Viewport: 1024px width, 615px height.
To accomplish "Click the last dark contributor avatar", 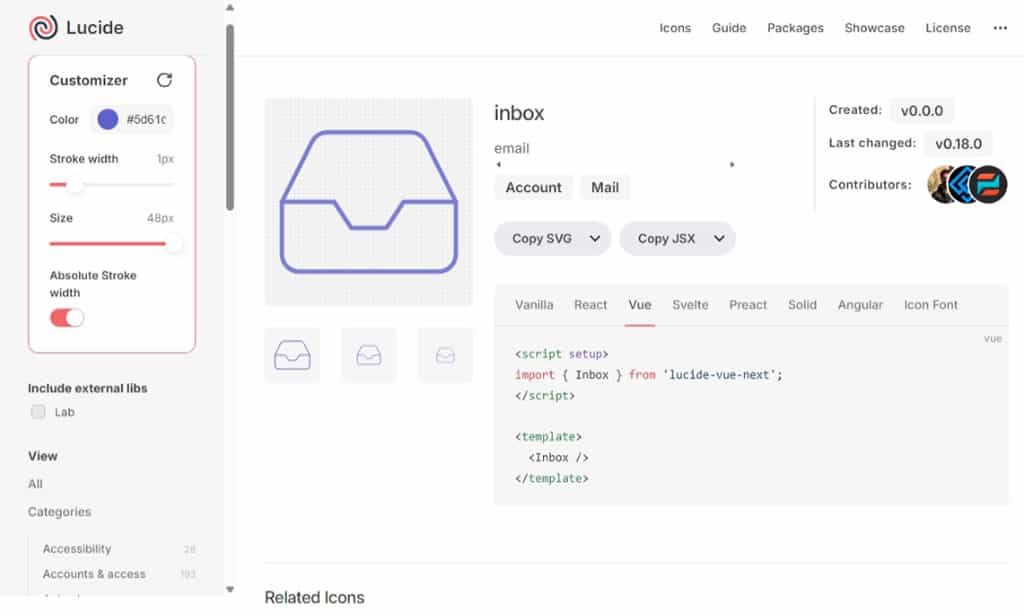I will click(x=988, y=184).
